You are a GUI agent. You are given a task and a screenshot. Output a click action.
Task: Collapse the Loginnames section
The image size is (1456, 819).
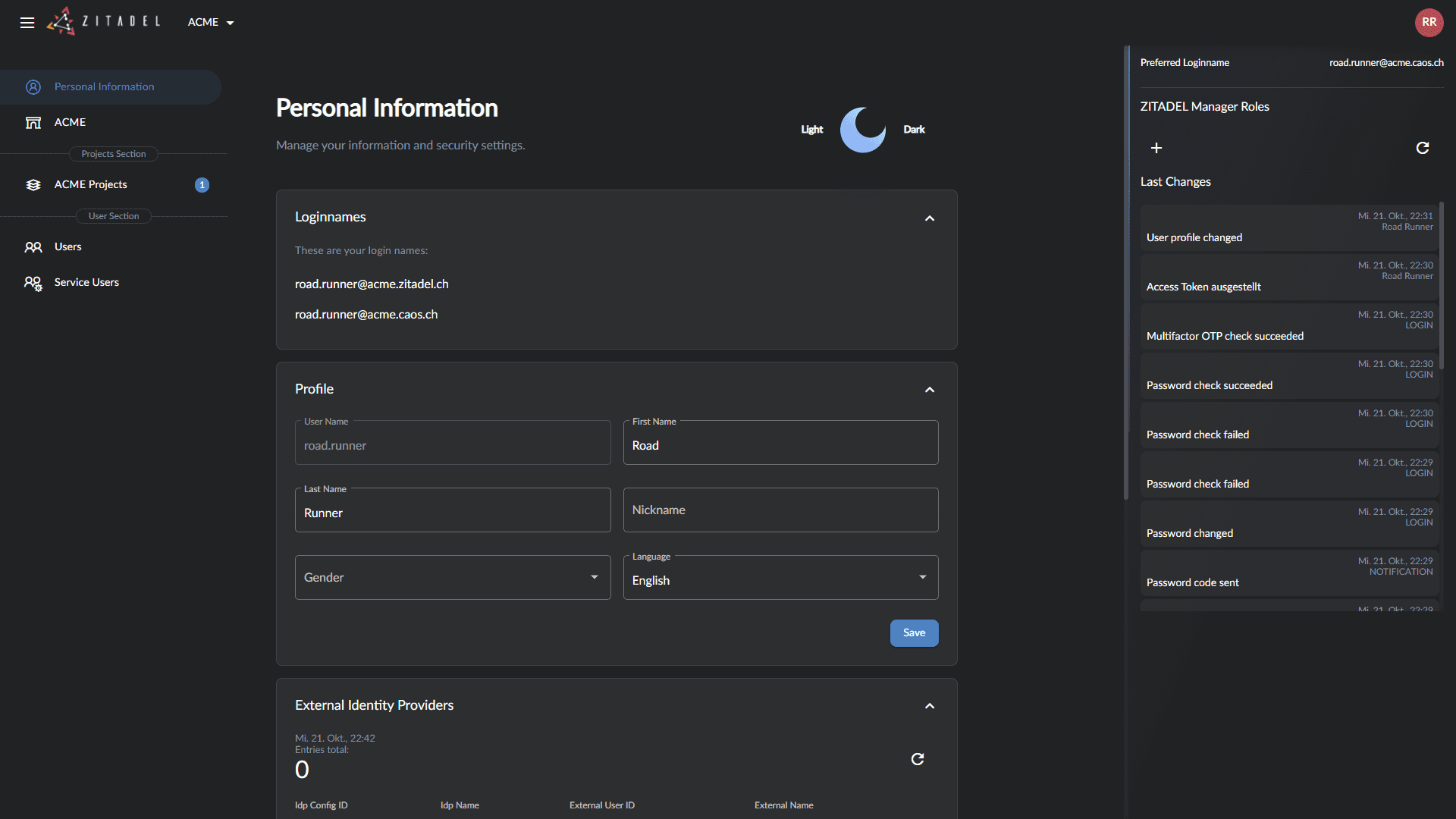930,218
